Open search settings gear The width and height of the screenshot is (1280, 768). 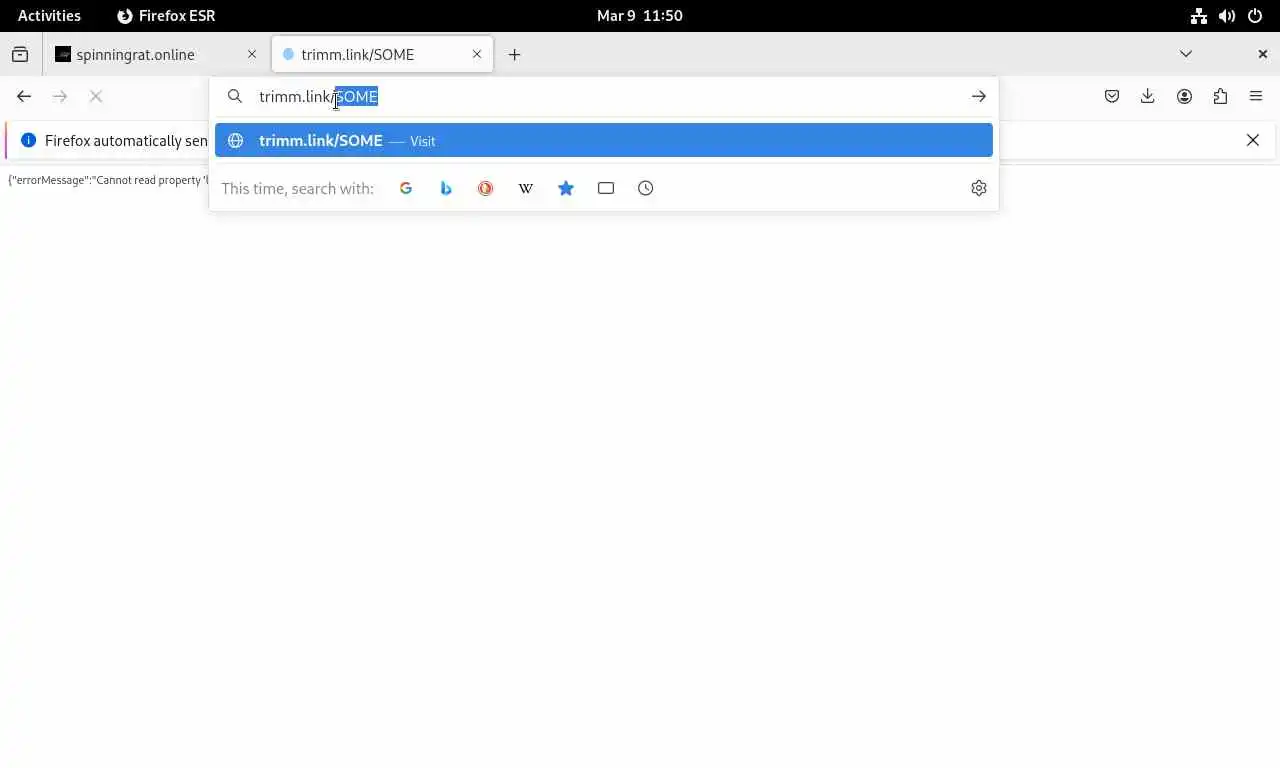pyautogui.click(x=979, y=188)
